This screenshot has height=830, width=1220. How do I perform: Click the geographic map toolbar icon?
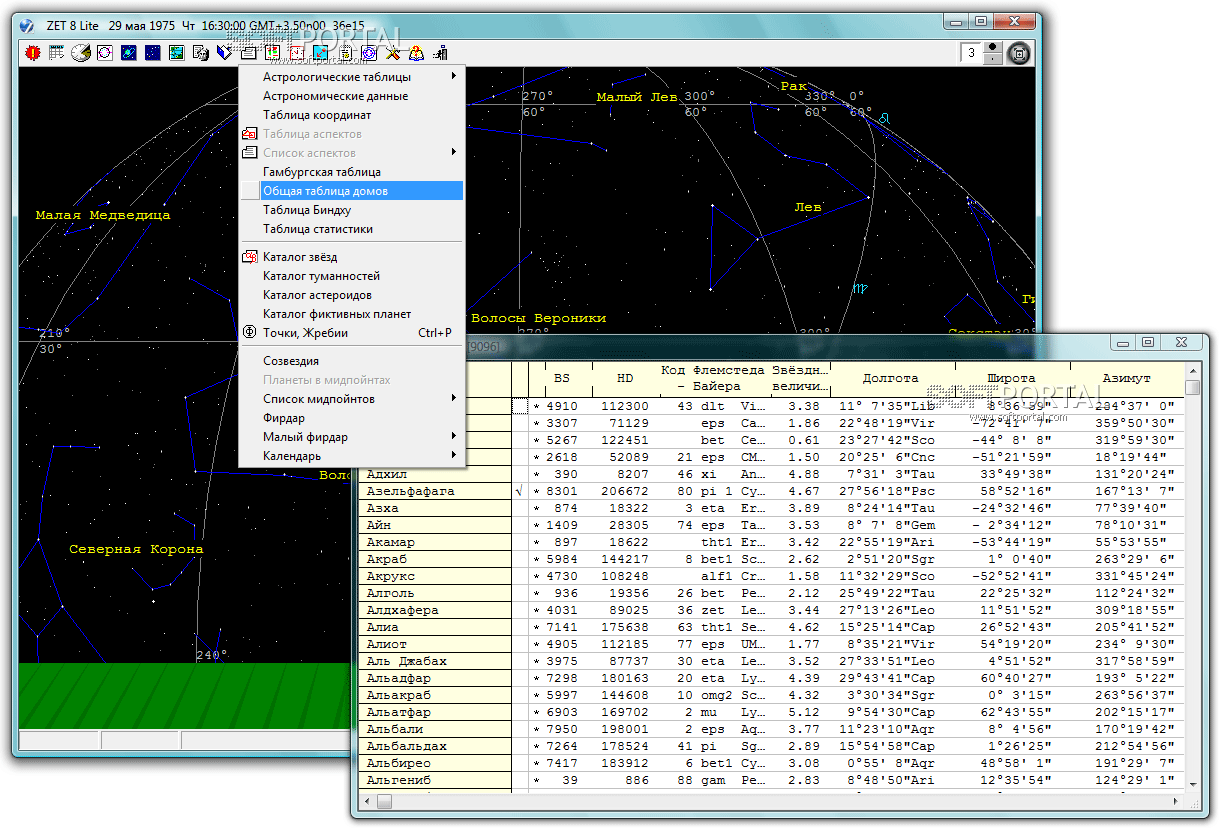coord(176,53)
